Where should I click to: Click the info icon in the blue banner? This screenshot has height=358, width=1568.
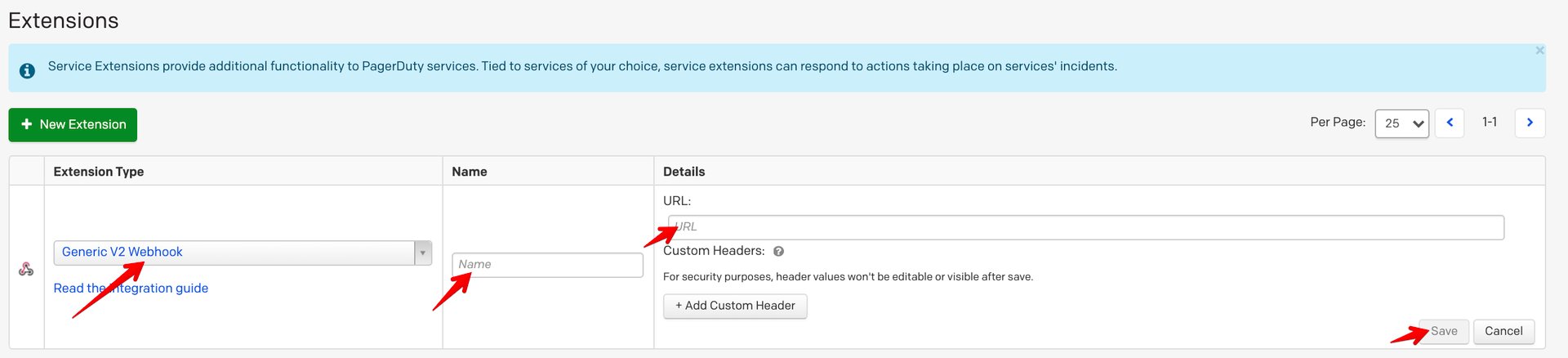tap(27, 70)
